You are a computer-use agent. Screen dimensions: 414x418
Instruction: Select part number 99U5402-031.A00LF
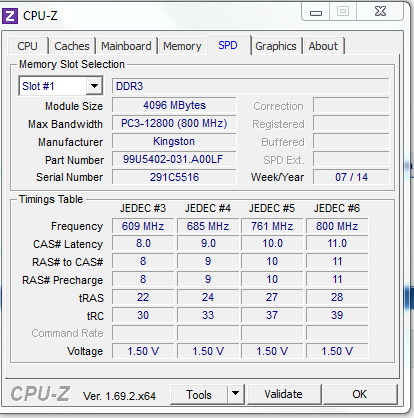pos(174,159)
